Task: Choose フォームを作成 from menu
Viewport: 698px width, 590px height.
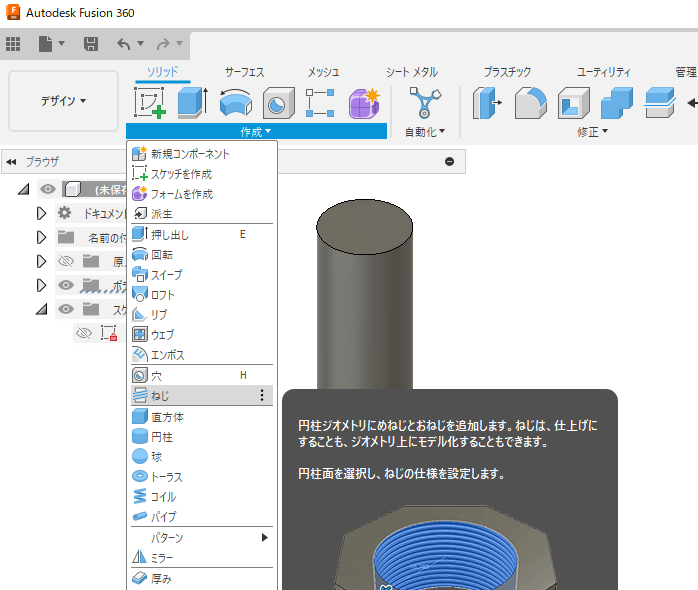Action: [202, 194]
